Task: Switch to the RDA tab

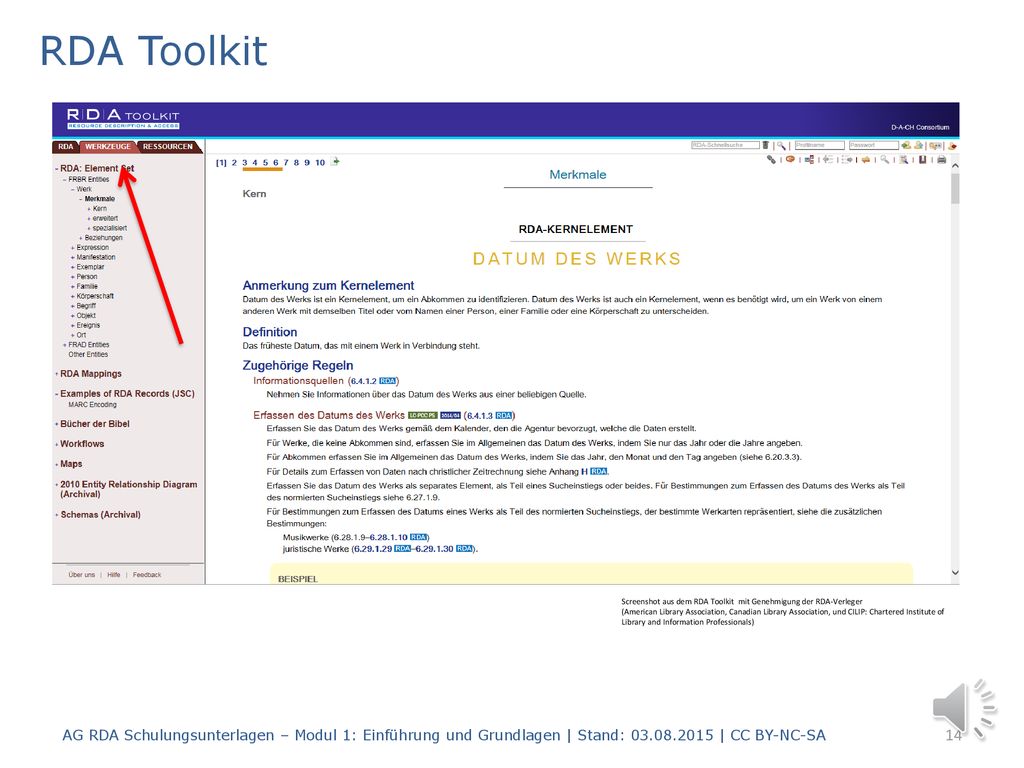Action: 66,146
